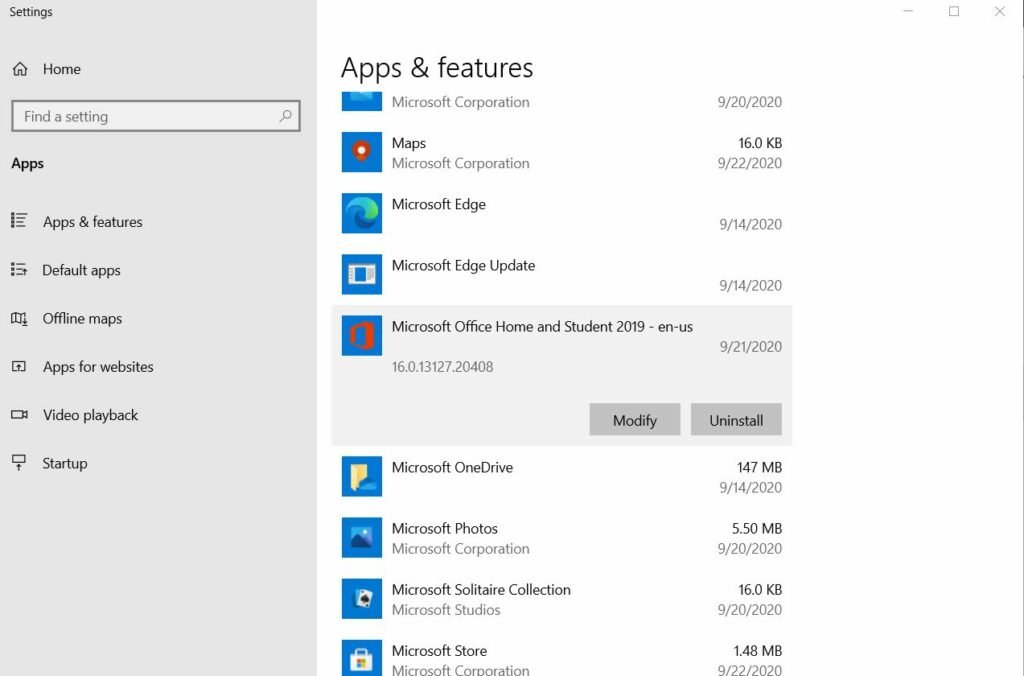Select the Microsoft OneDrive icon
This screenshot has height=676, width=1024.
pos(361,477)
